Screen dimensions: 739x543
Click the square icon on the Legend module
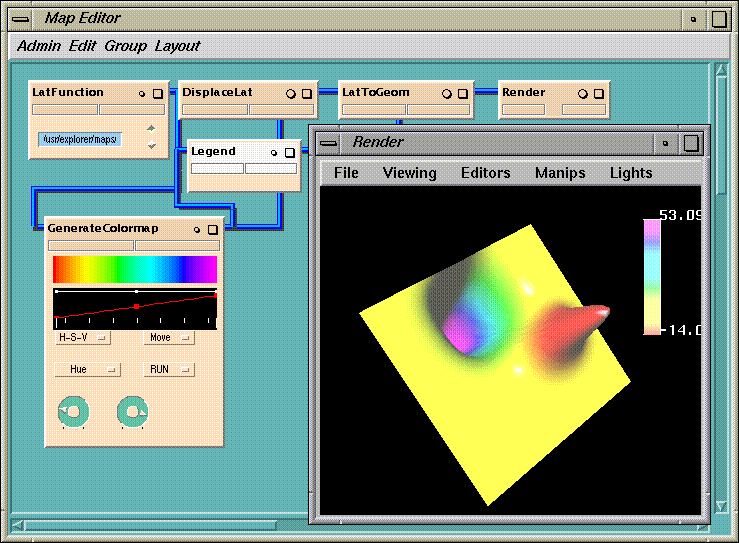click(290, 153)
